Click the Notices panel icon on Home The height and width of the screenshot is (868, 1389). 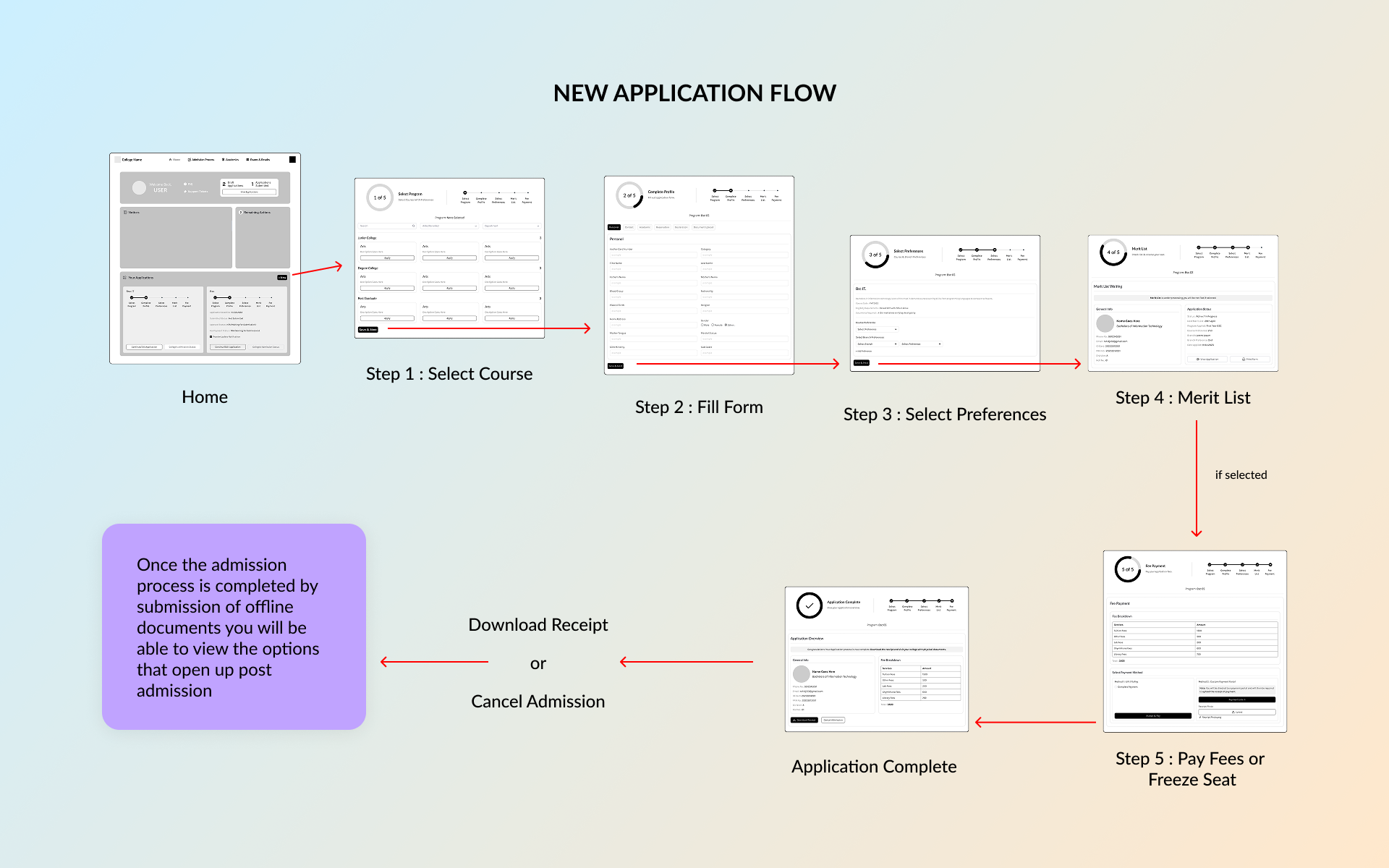pyautogui.click(x=125, y=213)
